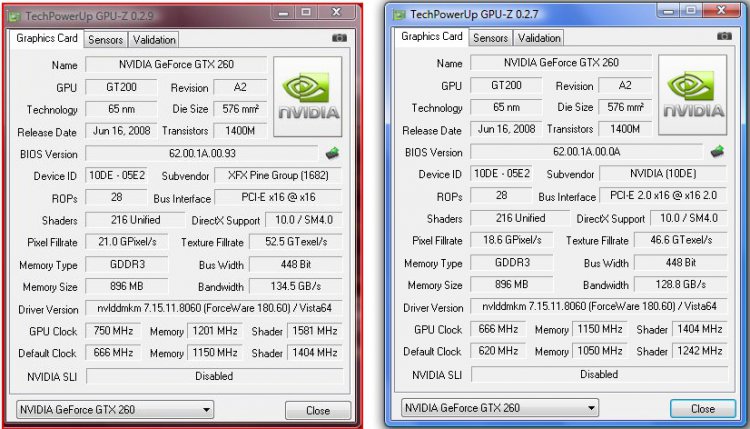Click Subvendor field XFX Pine Group (1682)
This screenshot has width=750, height=429.
tap(278, 176)
